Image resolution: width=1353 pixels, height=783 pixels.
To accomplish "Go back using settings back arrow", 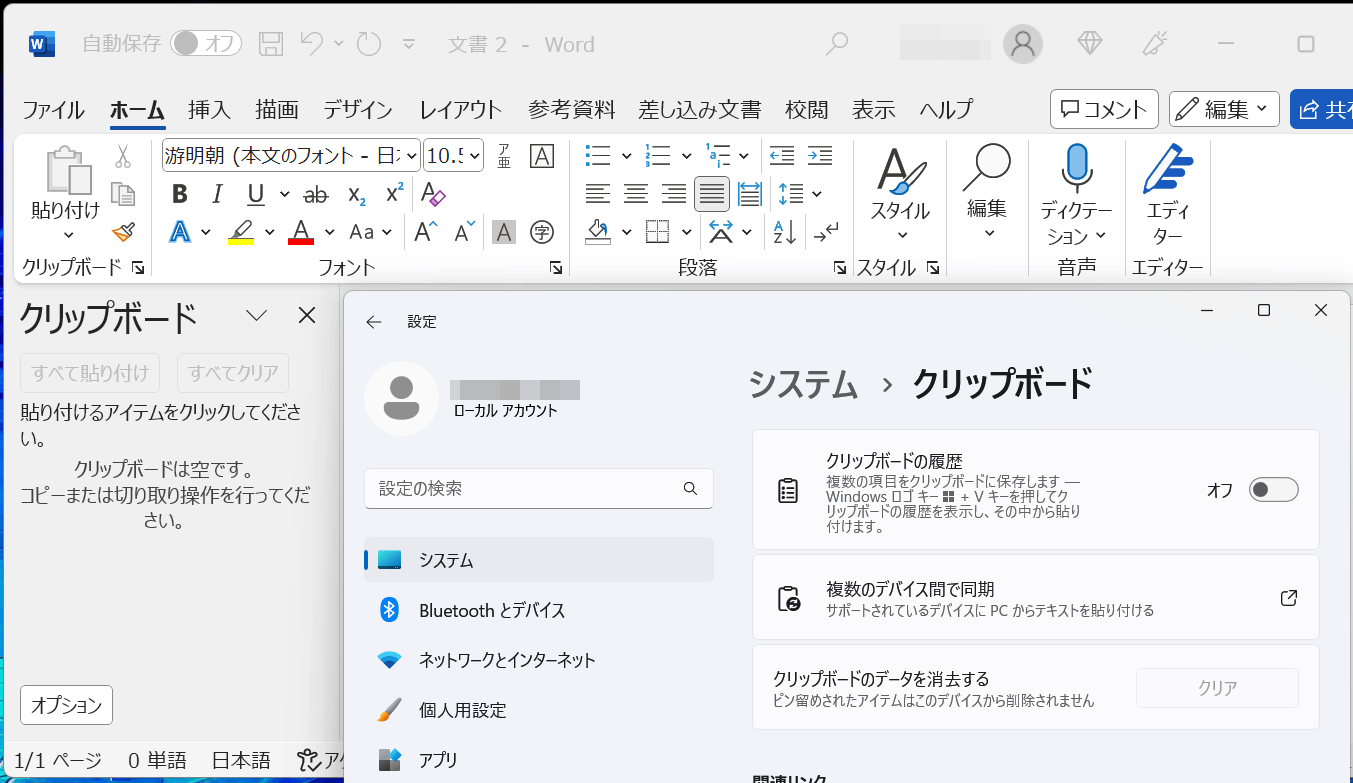I will [374, 322].
